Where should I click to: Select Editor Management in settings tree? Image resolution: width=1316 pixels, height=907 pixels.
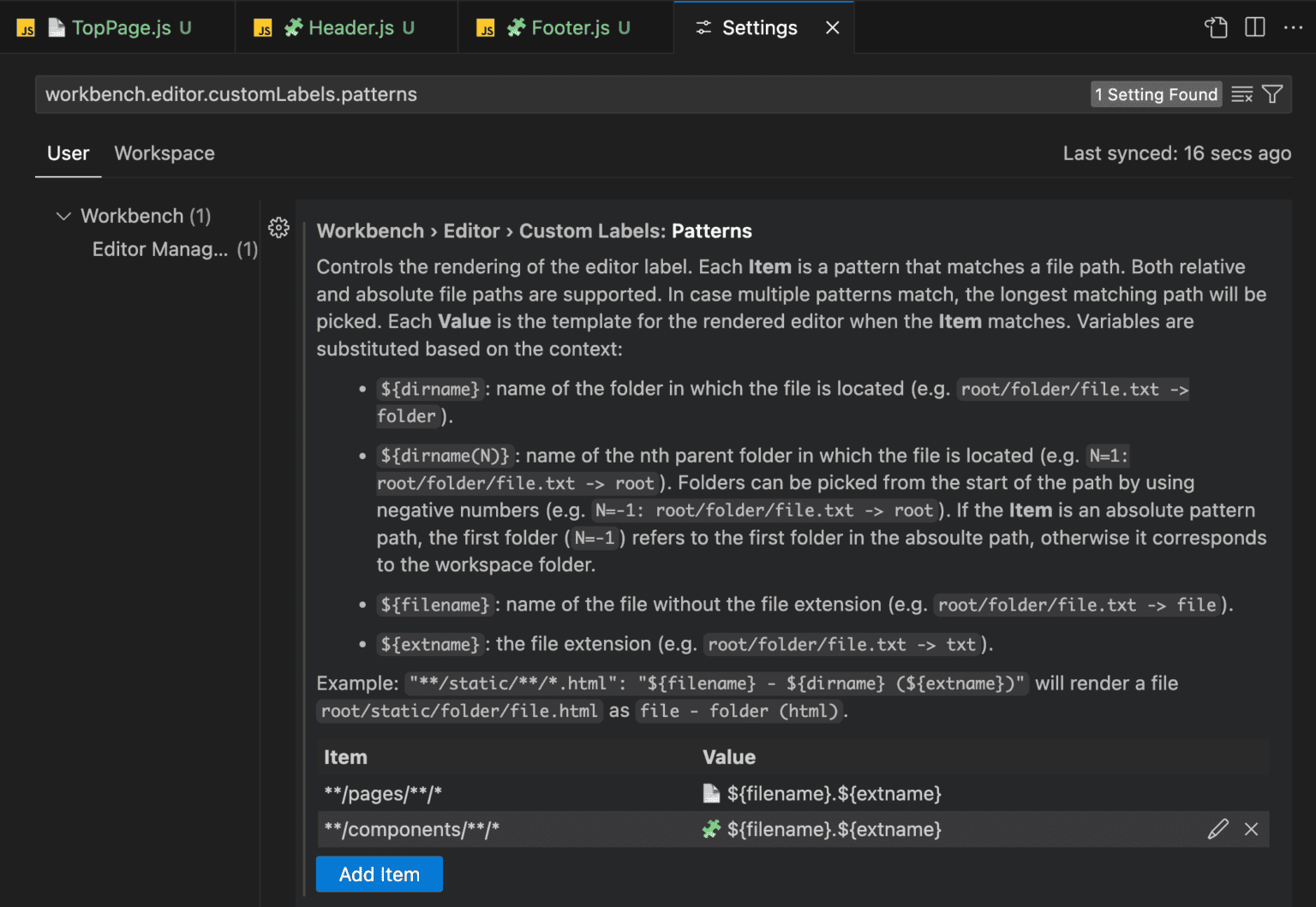click(x=160, y=249)
